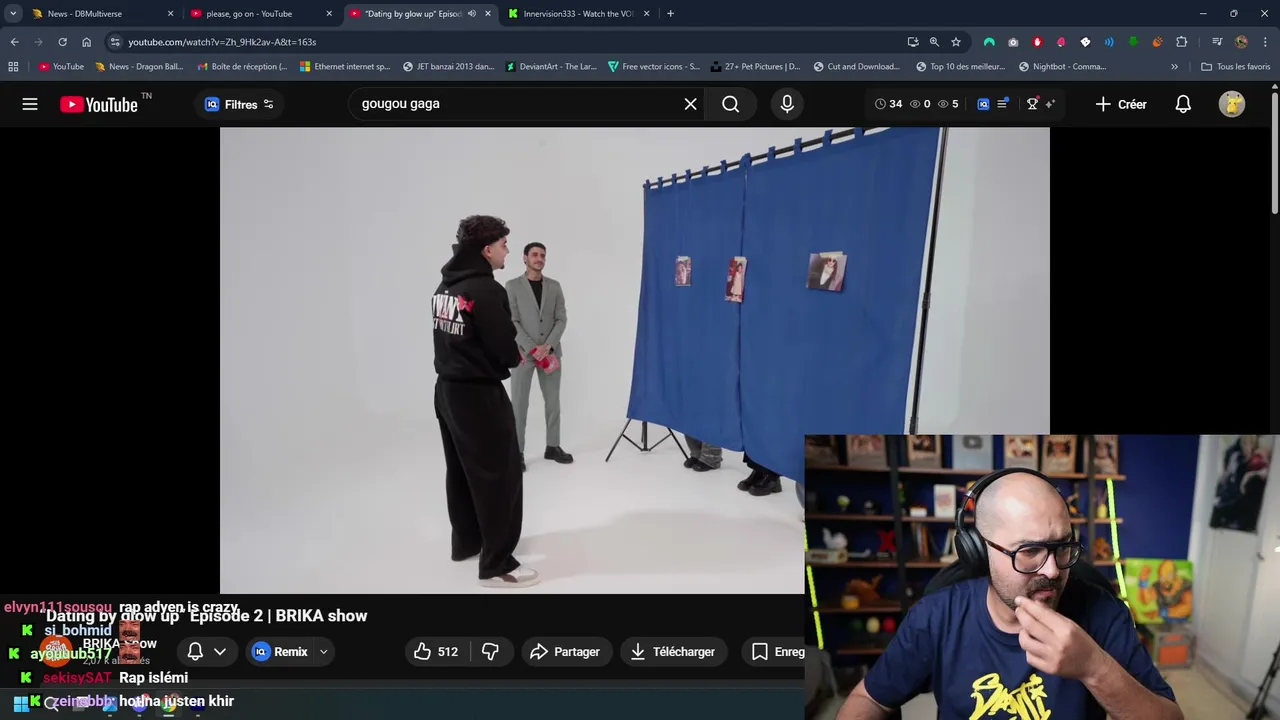Open the media control playlist icon
The width and height of the screenshot is (1280, 720).
(1217, 42)
